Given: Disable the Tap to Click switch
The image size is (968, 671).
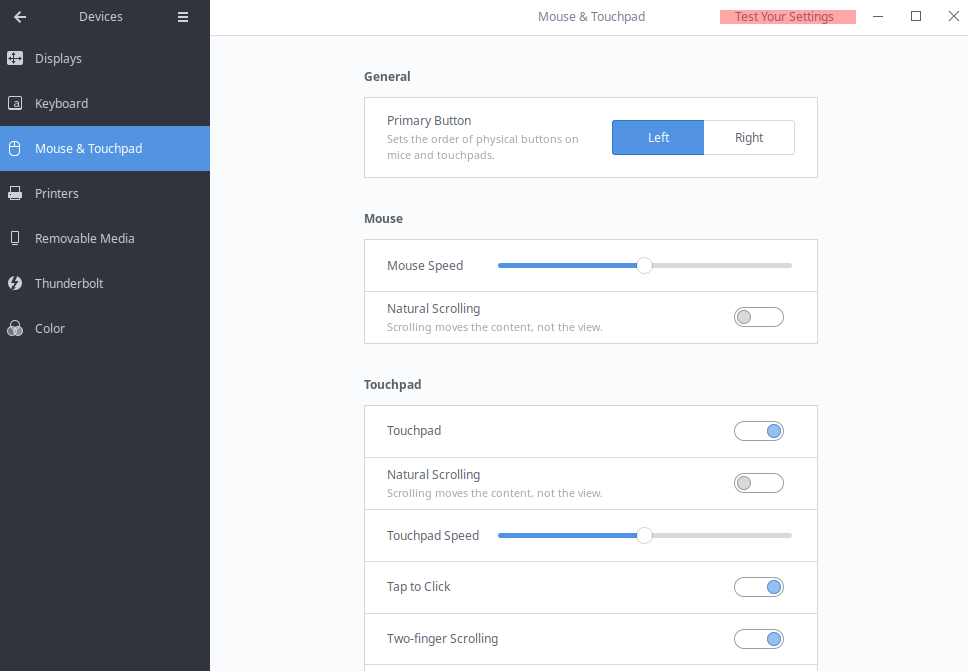Looking at the screenshot, I should (758, 587).
